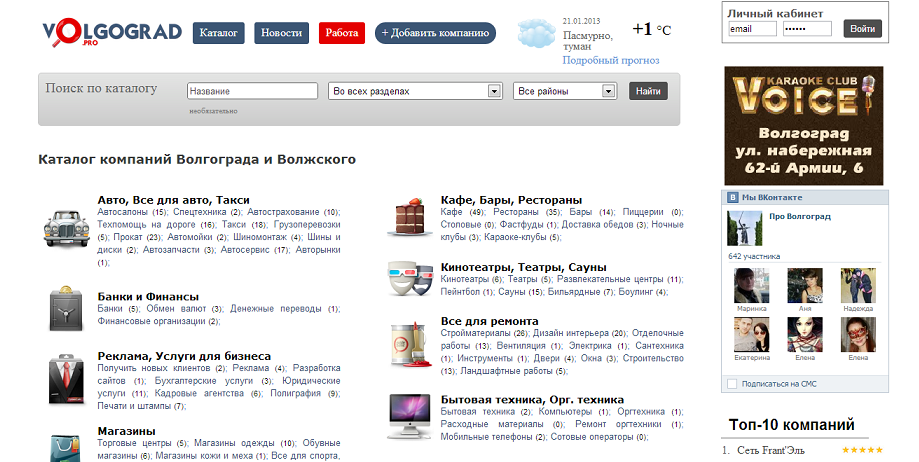The image size is (919, 462).
Task: Open Кинотеатры, Театры, Сауны heading
Action: click(x=523, y=267)
